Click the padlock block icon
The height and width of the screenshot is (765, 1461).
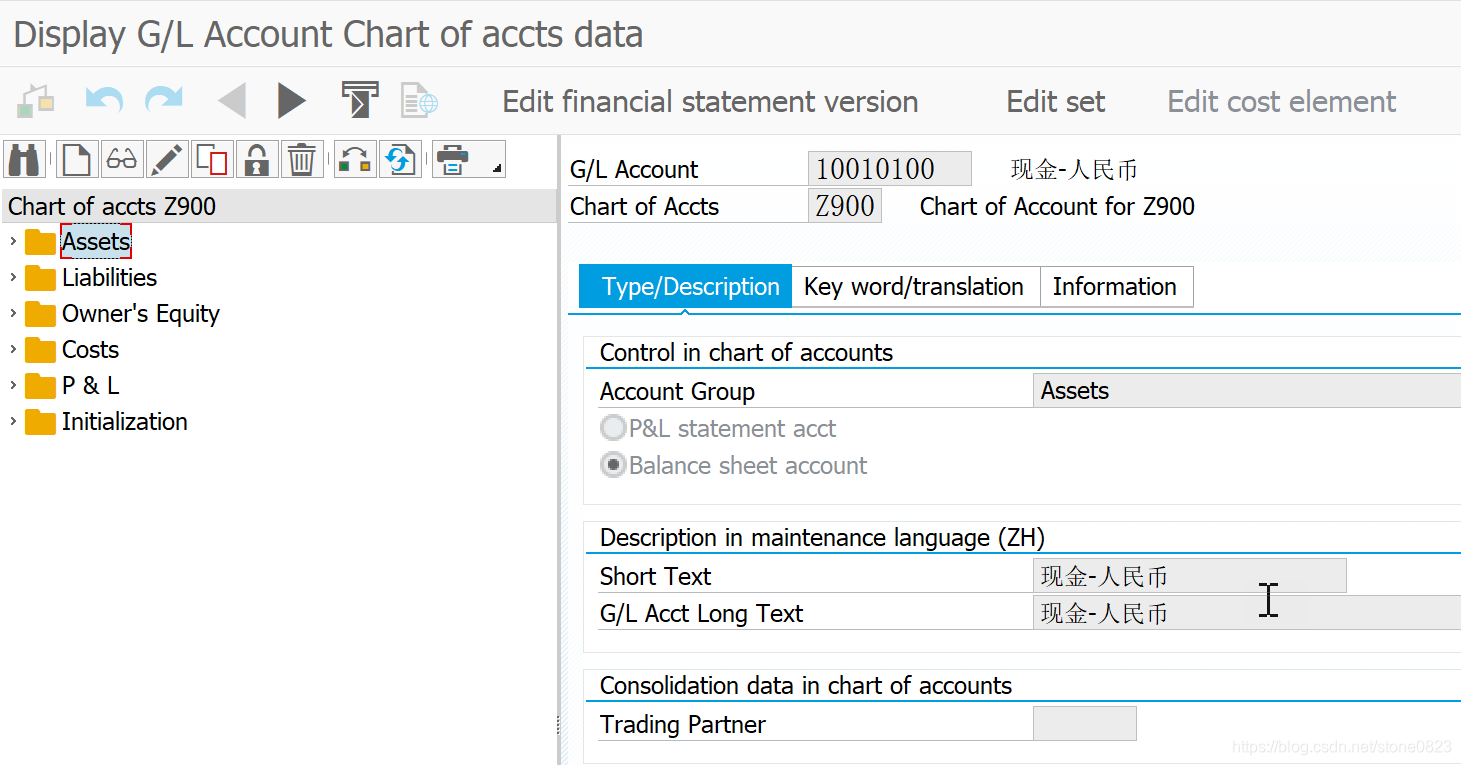(257, 159)
